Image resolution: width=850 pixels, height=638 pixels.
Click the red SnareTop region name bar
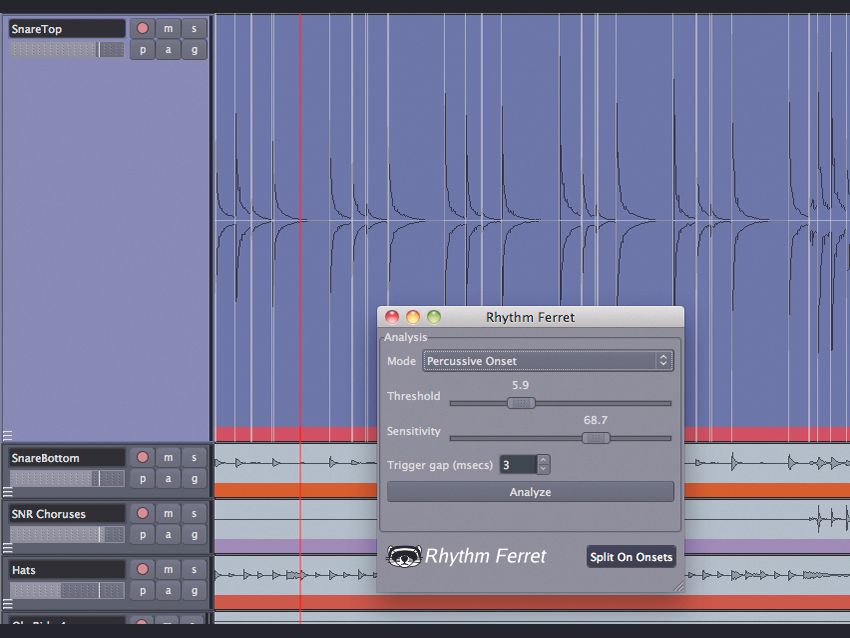click(x=296, y=434)
